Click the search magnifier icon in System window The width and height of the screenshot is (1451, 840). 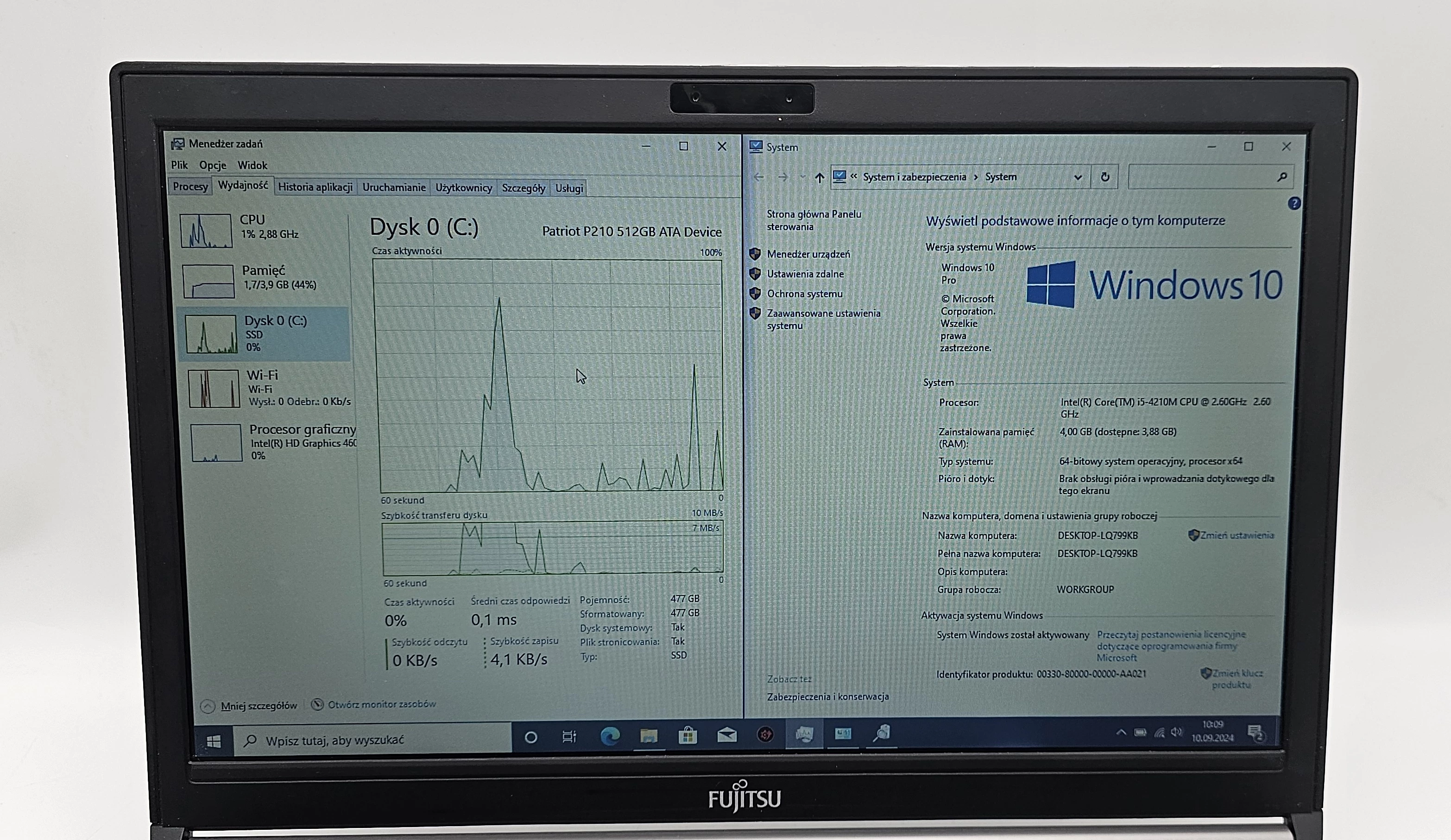(1282, 177)
